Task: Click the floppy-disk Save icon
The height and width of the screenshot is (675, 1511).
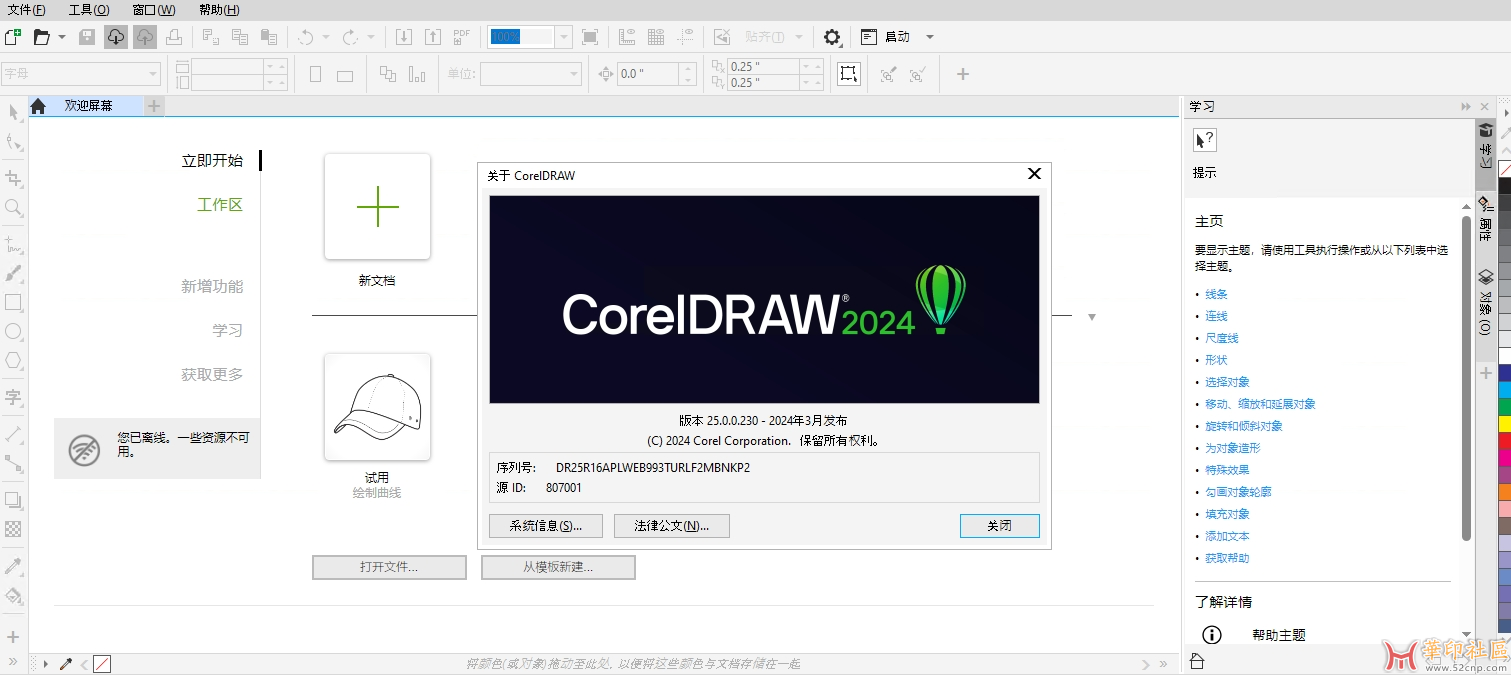Action: coord(87,37)
